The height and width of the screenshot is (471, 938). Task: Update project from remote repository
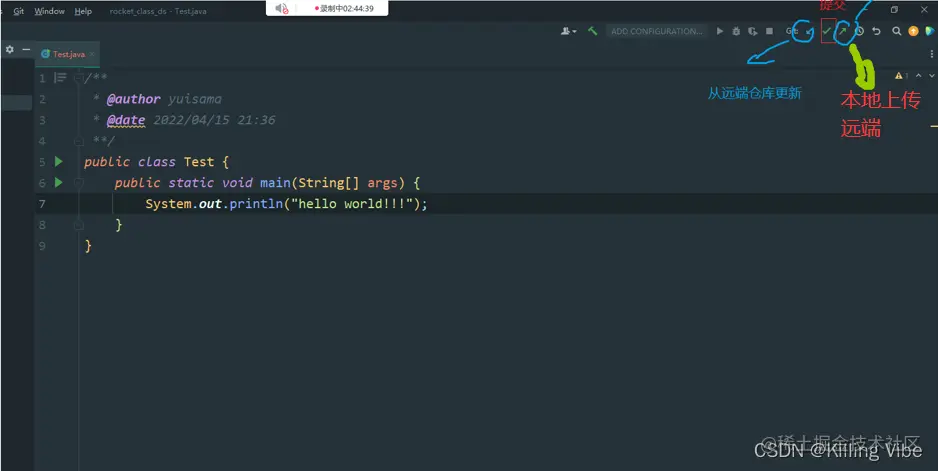[x=809, y=31]
